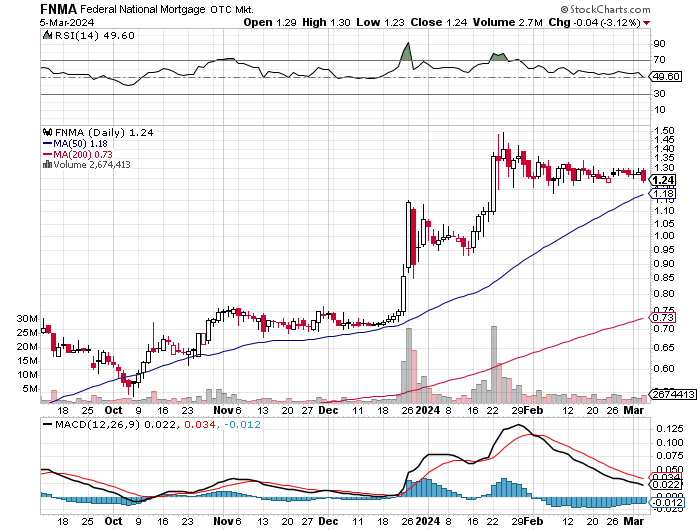Image resolution: width=700 pixels, height=530 pixels.
Task: Click the -0.012 tag on the MACD axis
Action: (x=666, y=503)
